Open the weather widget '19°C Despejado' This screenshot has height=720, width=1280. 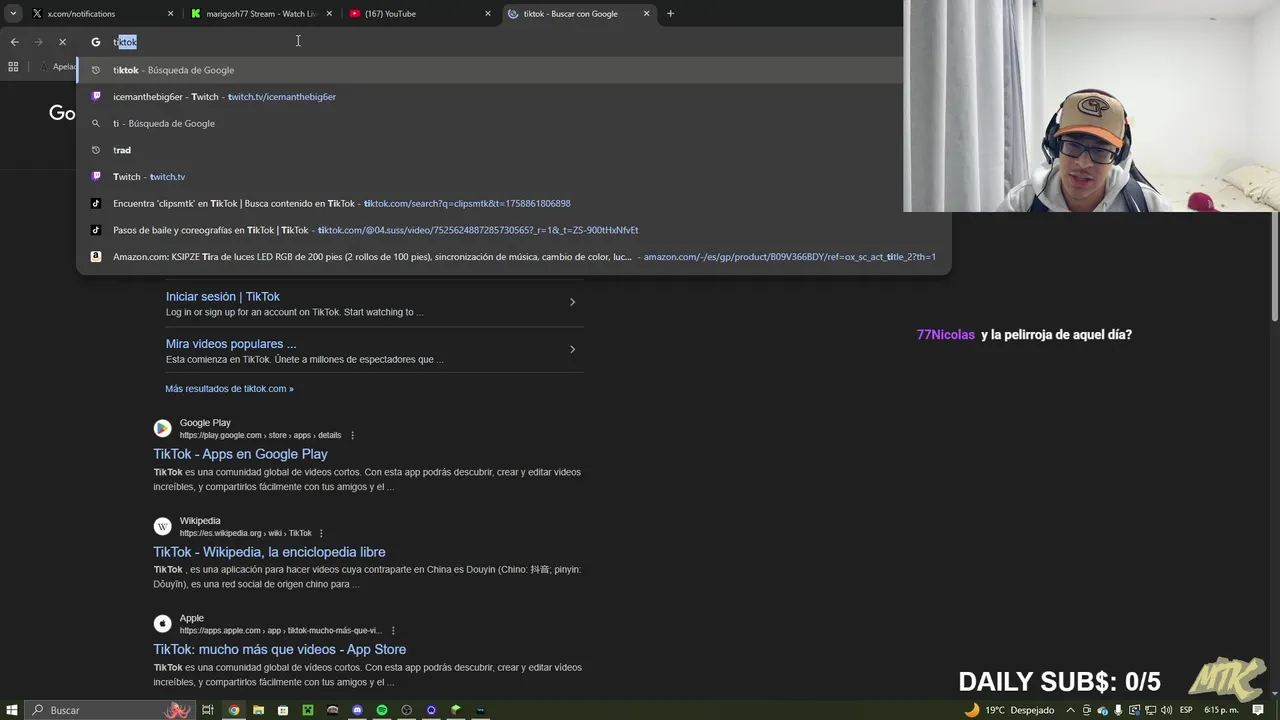click(x=1009, y=710)
